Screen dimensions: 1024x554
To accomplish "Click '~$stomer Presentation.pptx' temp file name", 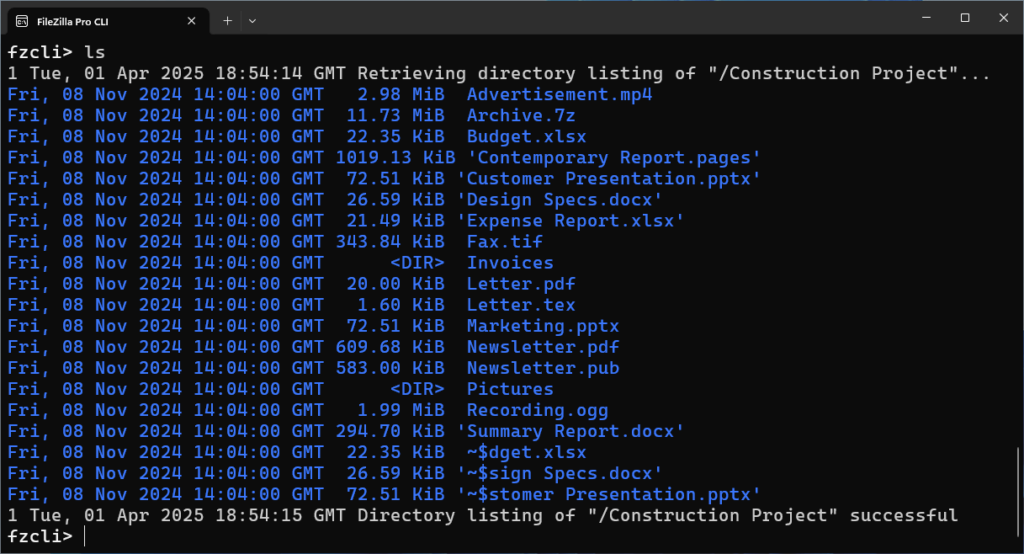I will click(609, 495).
